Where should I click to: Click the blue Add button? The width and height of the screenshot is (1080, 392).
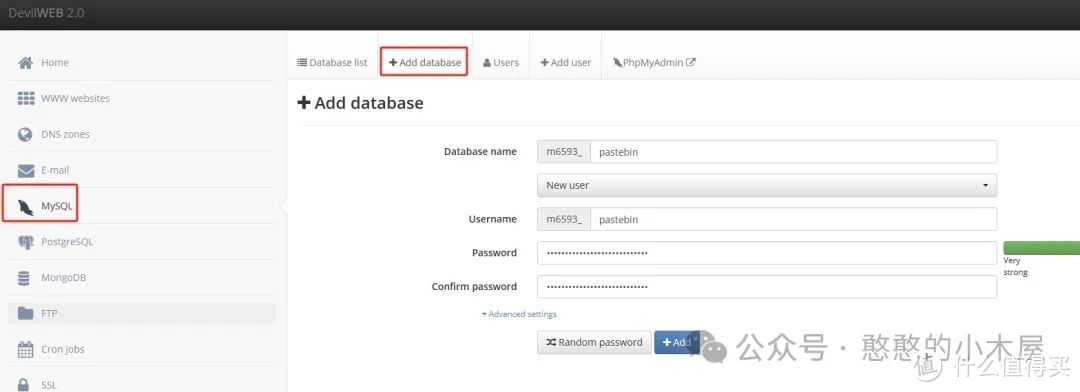click(676, 342)
